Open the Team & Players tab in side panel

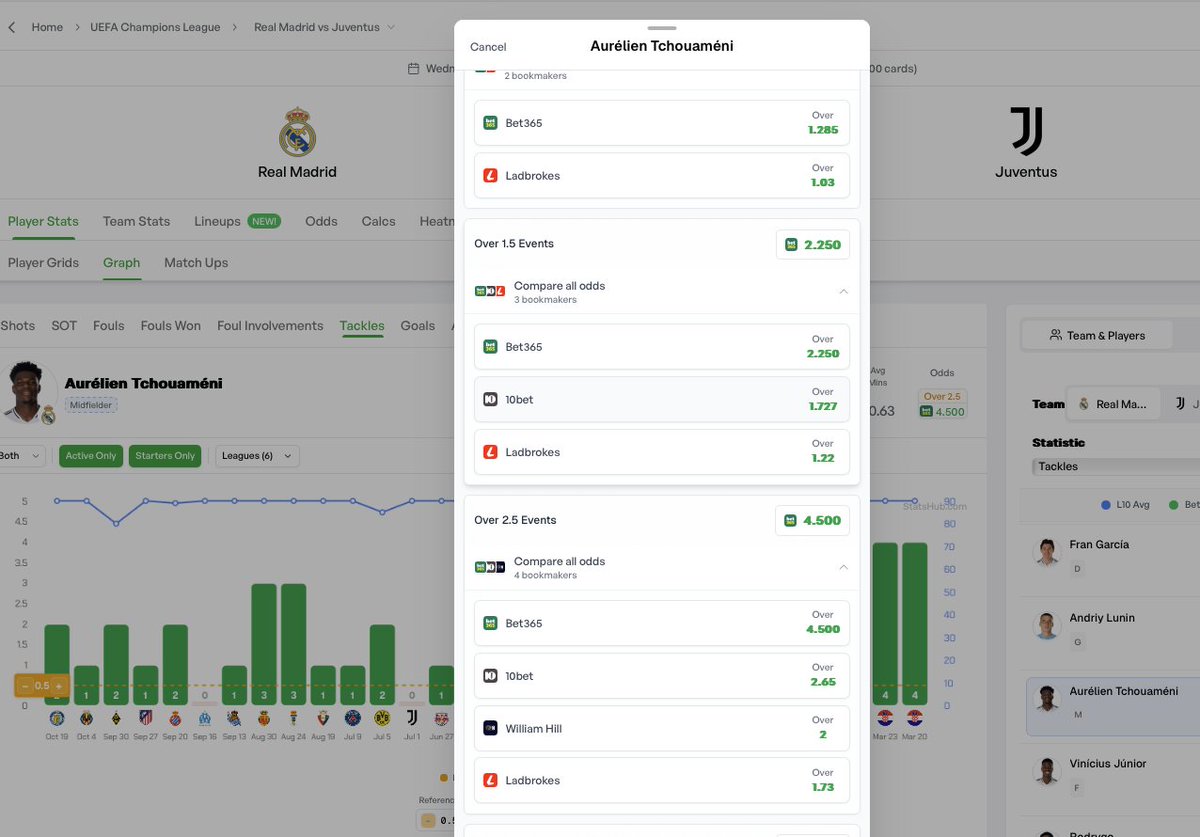point(1097,336)
